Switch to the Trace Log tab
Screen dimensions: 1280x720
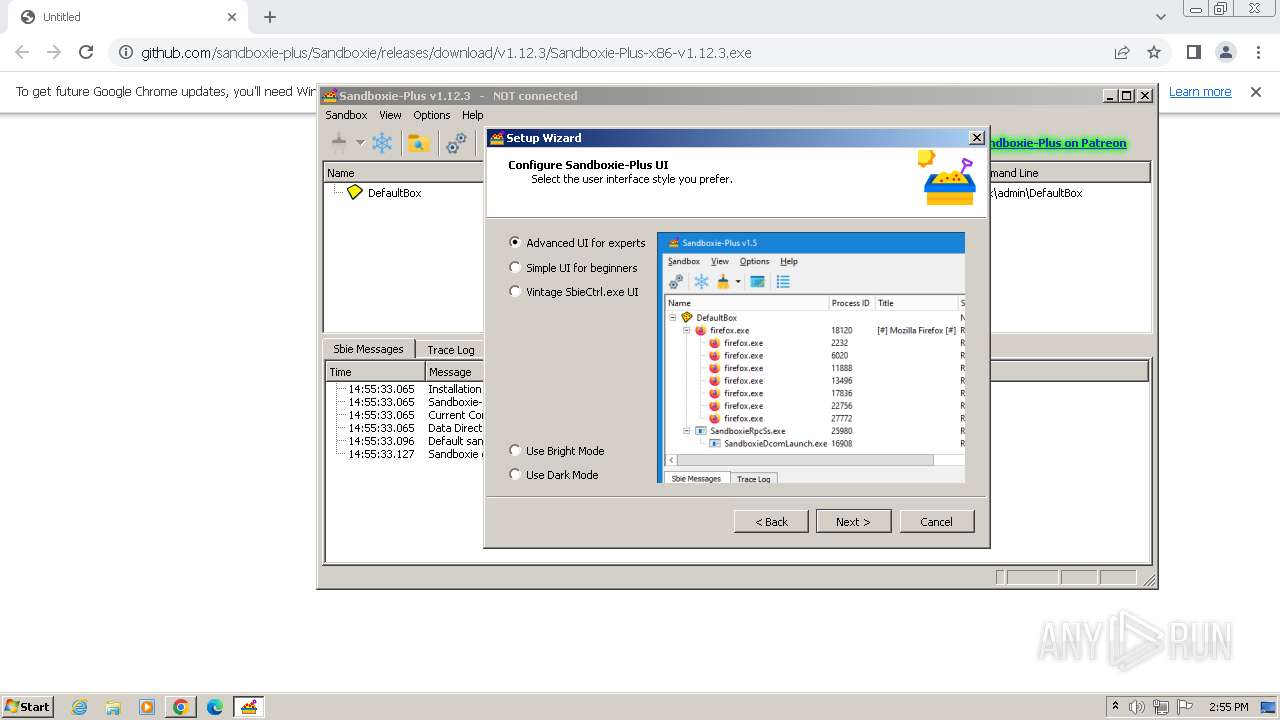point(451,350)
